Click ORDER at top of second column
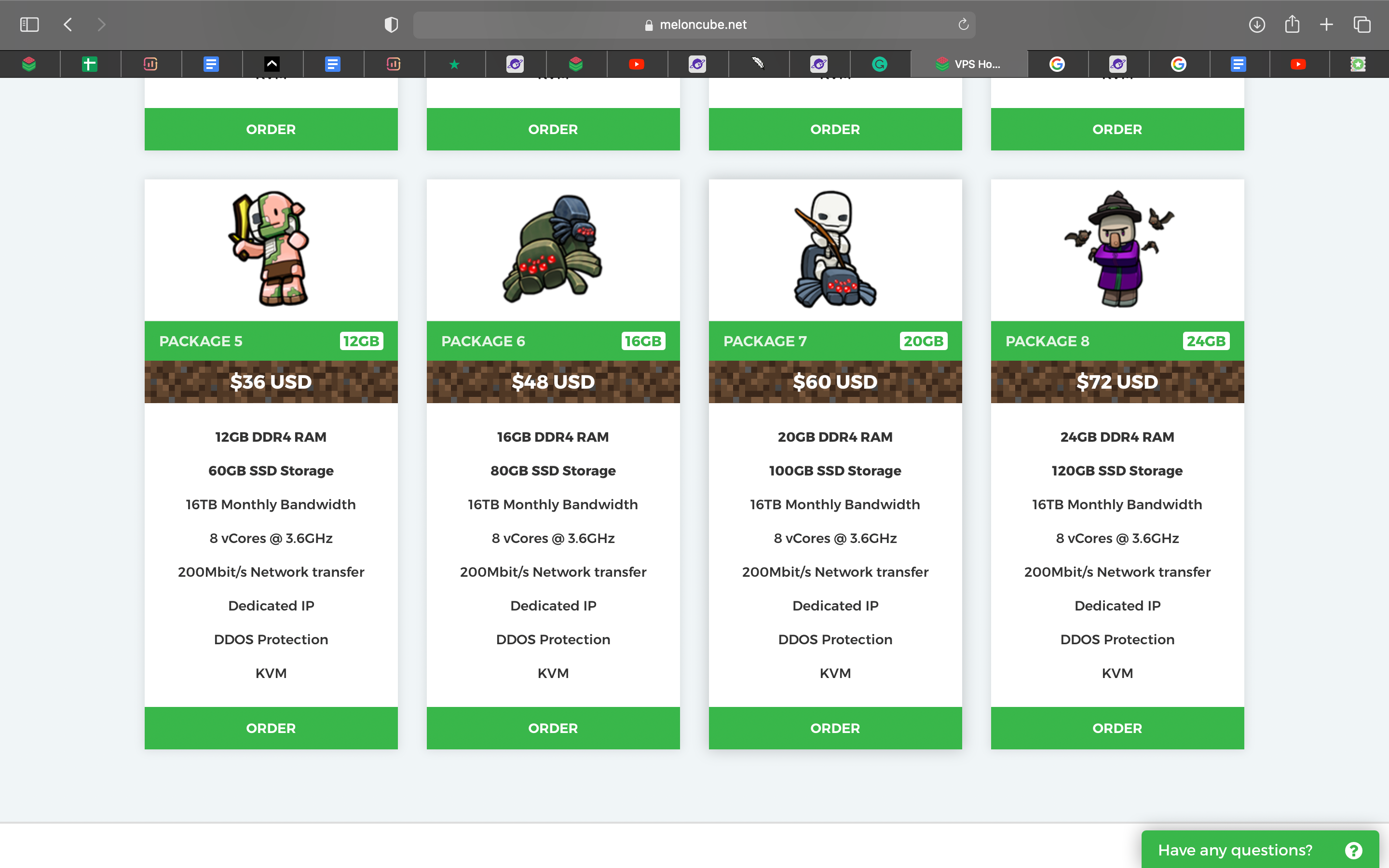 (x=553, y=129)
